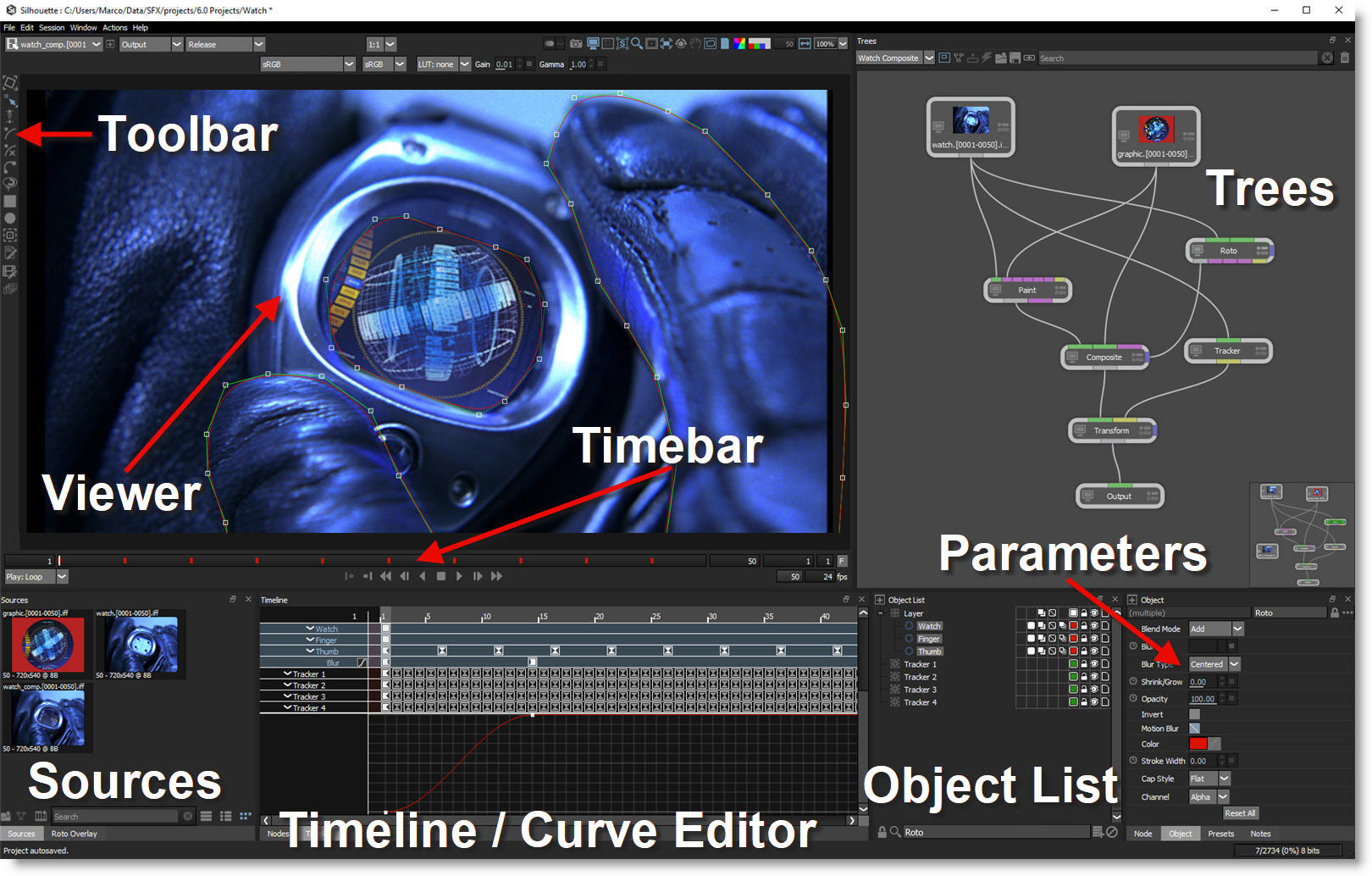Image resolution: width=1372 pixels, height=876 pixels.
Task: Open the Session menu
Action: tap(52, 28)
